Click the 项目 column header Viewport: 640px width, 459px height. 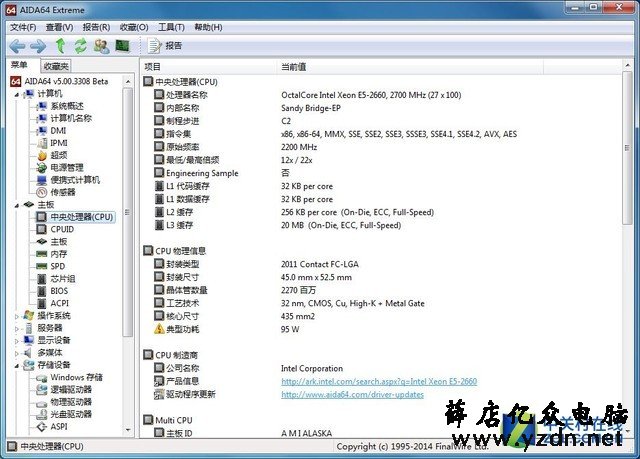(209, 67)
